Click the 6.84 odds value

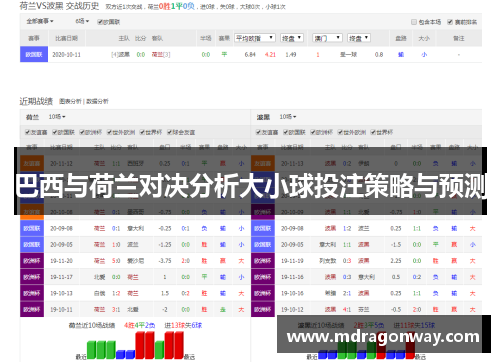[250, 54]
